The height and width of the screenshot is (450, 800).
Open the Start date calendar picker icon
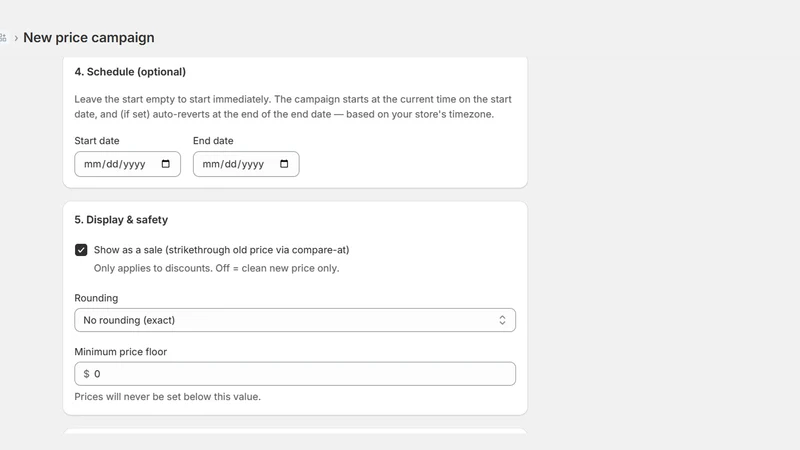coord(165,164)
